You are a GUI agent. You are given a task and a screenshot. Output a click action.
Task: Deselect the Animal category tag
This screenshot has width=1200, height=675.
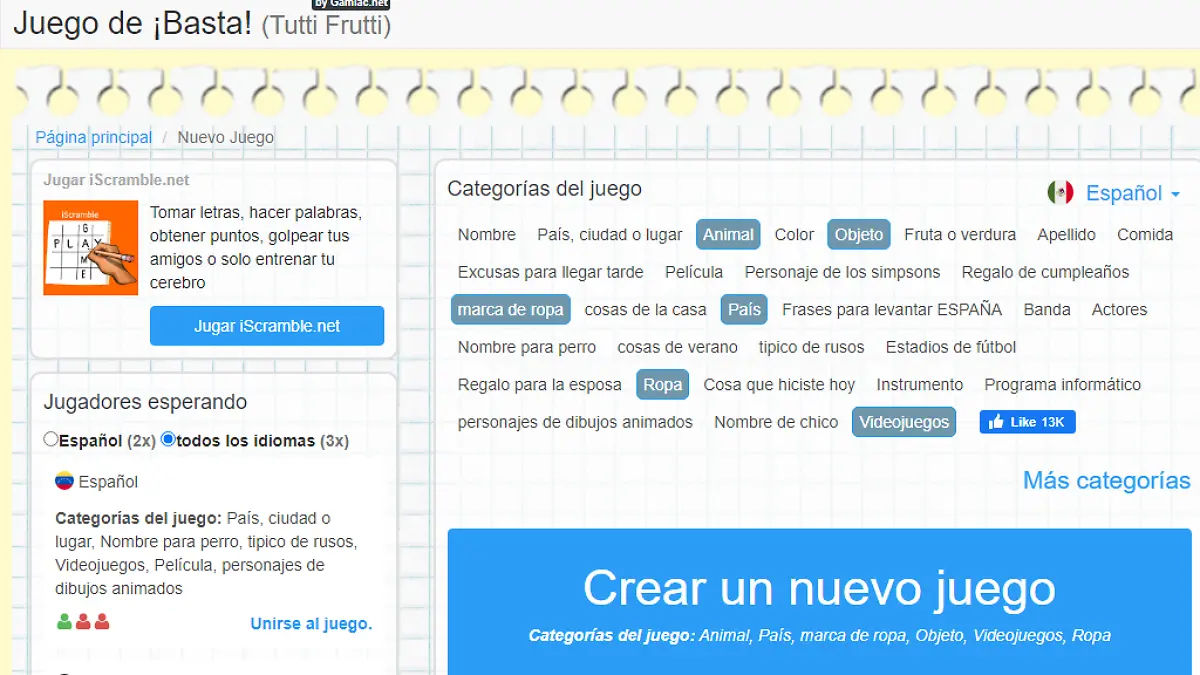[727, 235]
